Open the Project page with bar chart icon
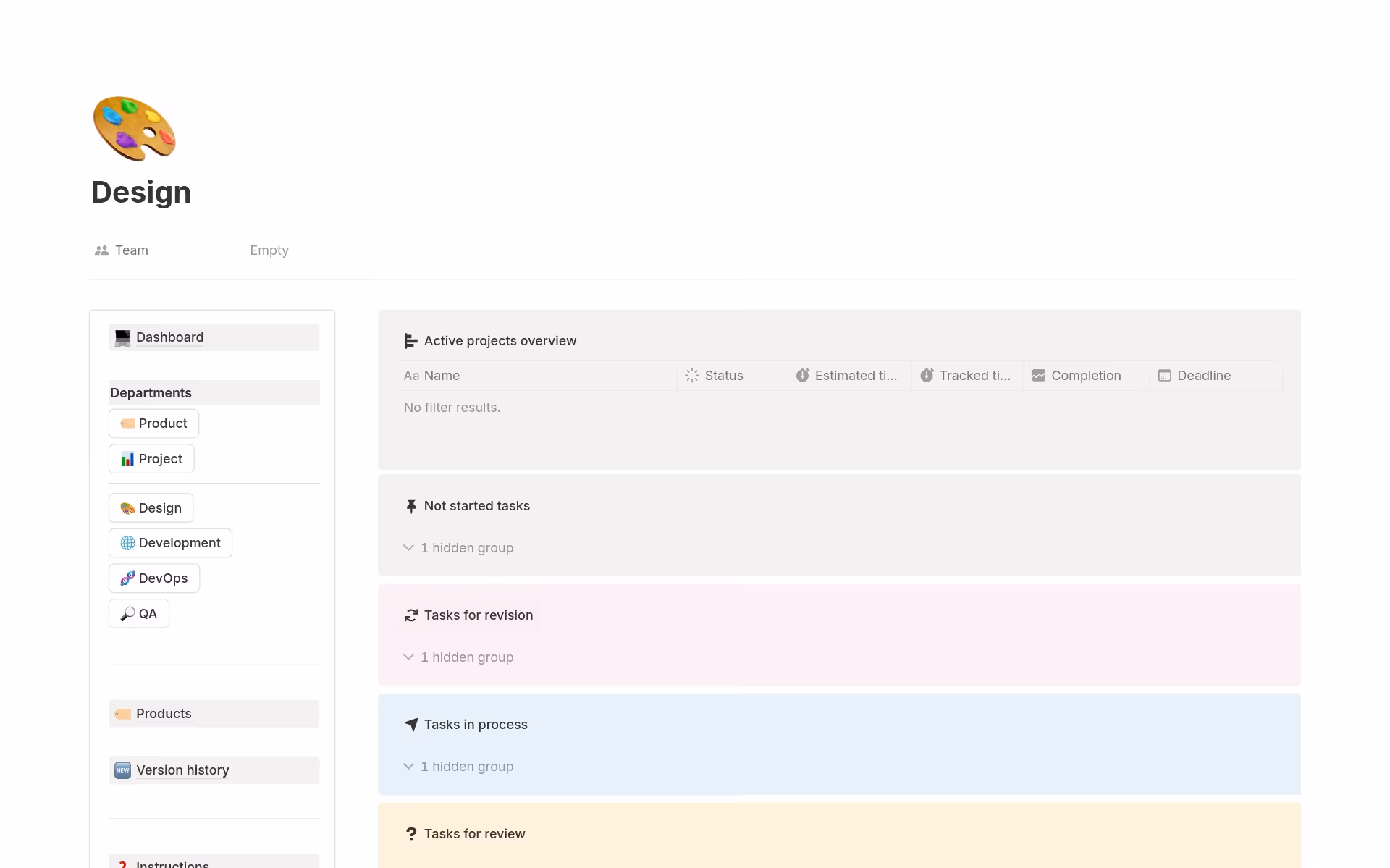The image size is (1390, 868). click(151, 458)
